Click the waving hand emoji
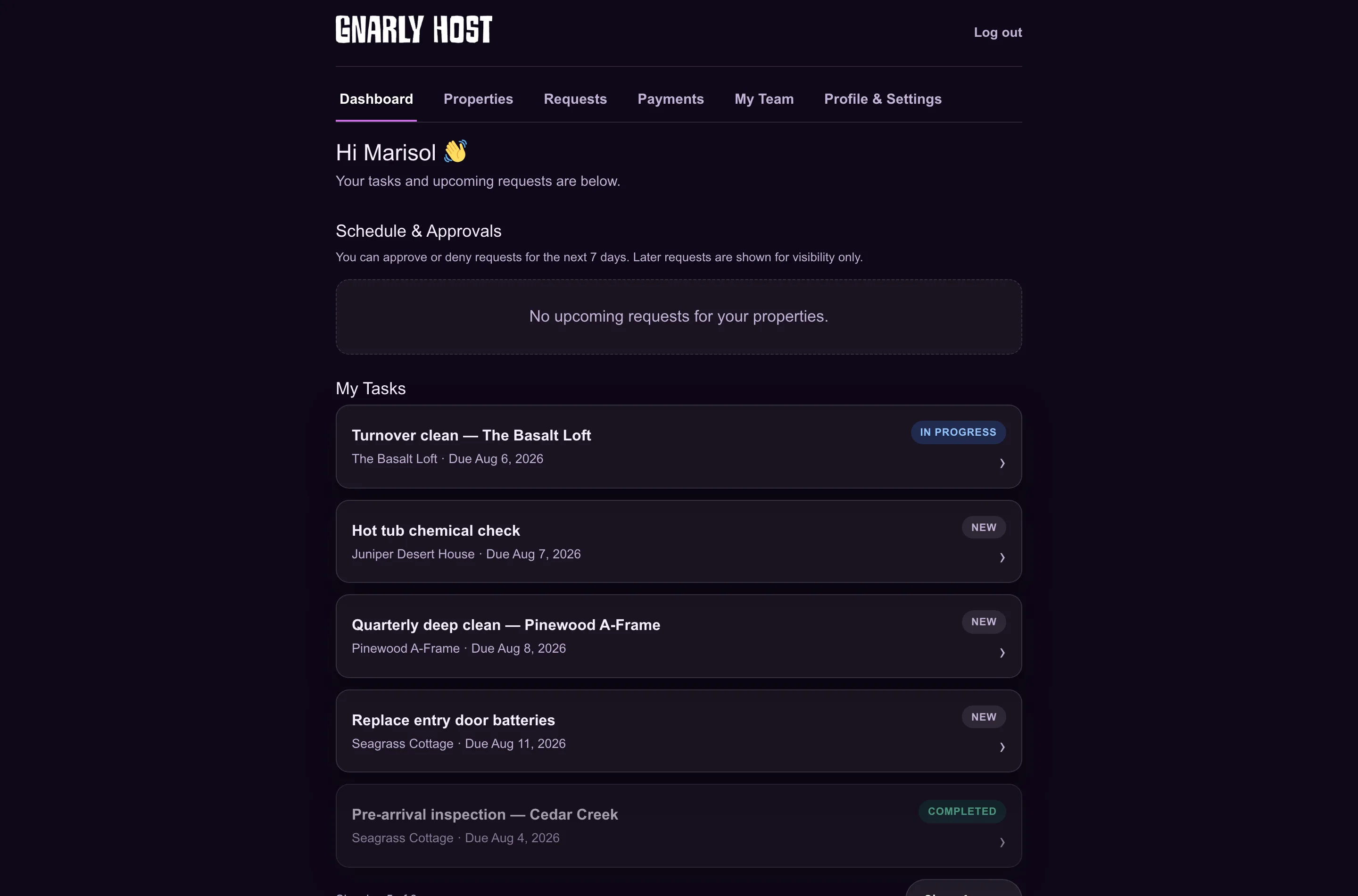 455,151
